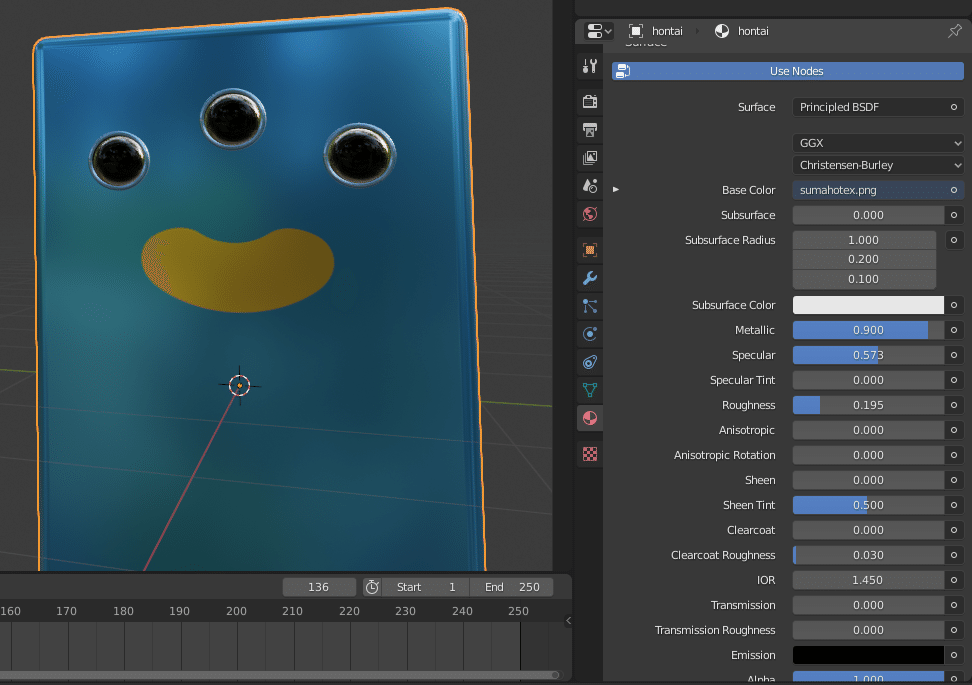Click the Specular slider
This screenshot has width=972, height=685.
point(868,355)
